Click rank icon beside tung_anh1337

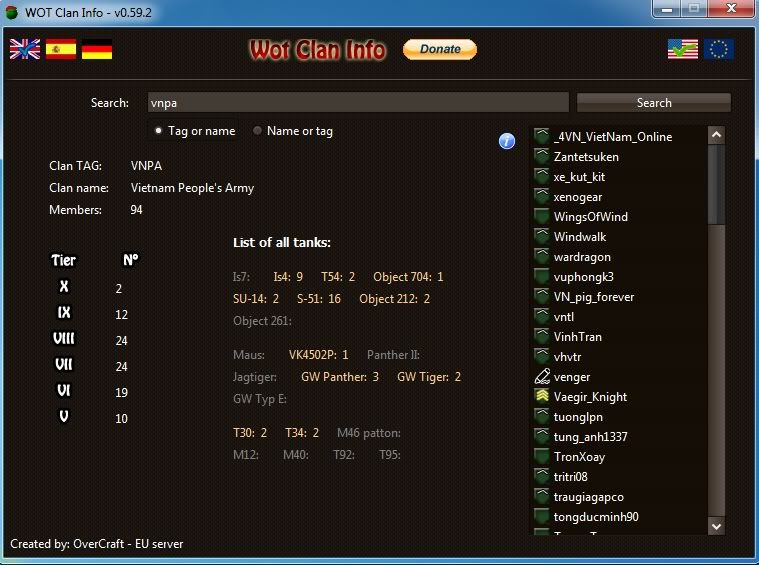click(542, 436)
